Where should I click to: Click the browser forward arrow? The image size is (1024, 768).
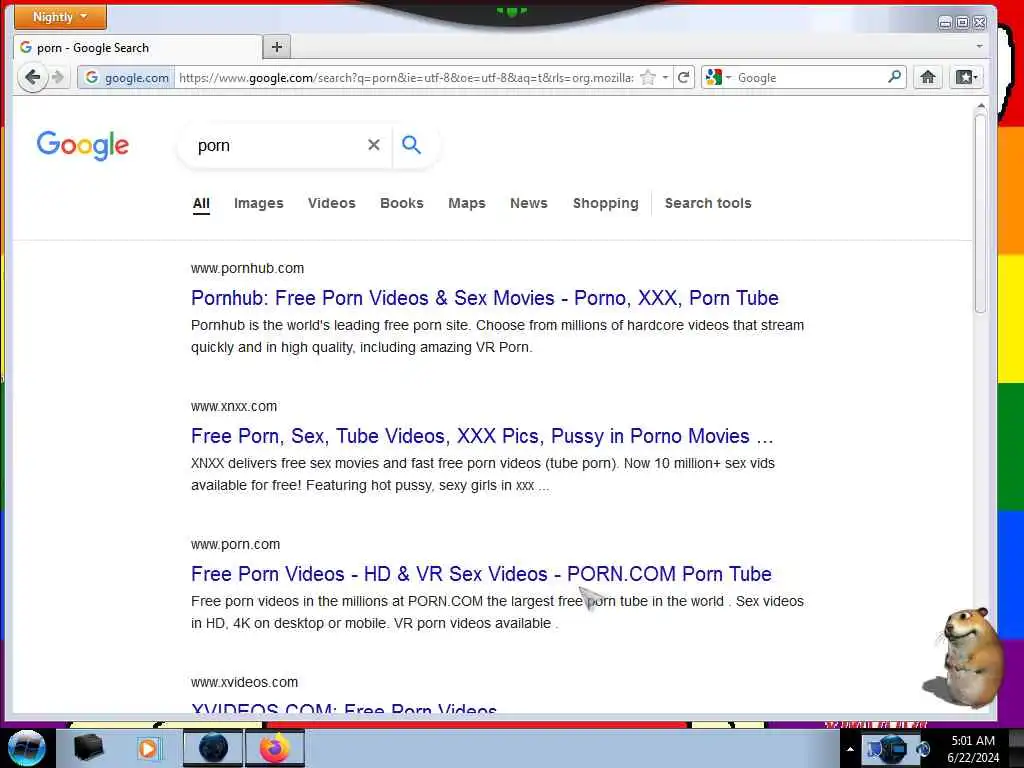pos(58,78)
